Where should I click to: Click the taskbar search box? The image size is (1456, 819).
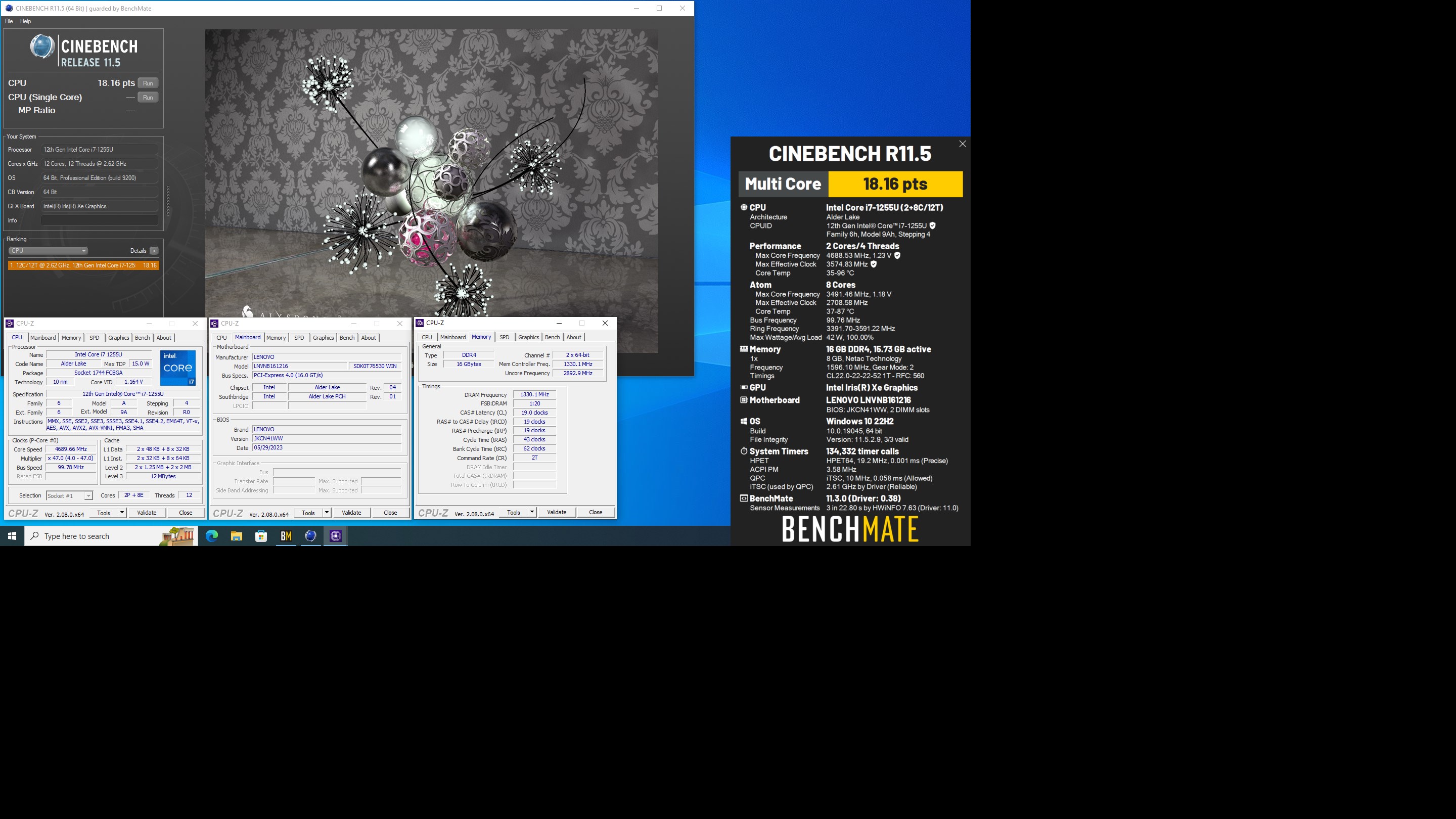[x=111, y=536]
